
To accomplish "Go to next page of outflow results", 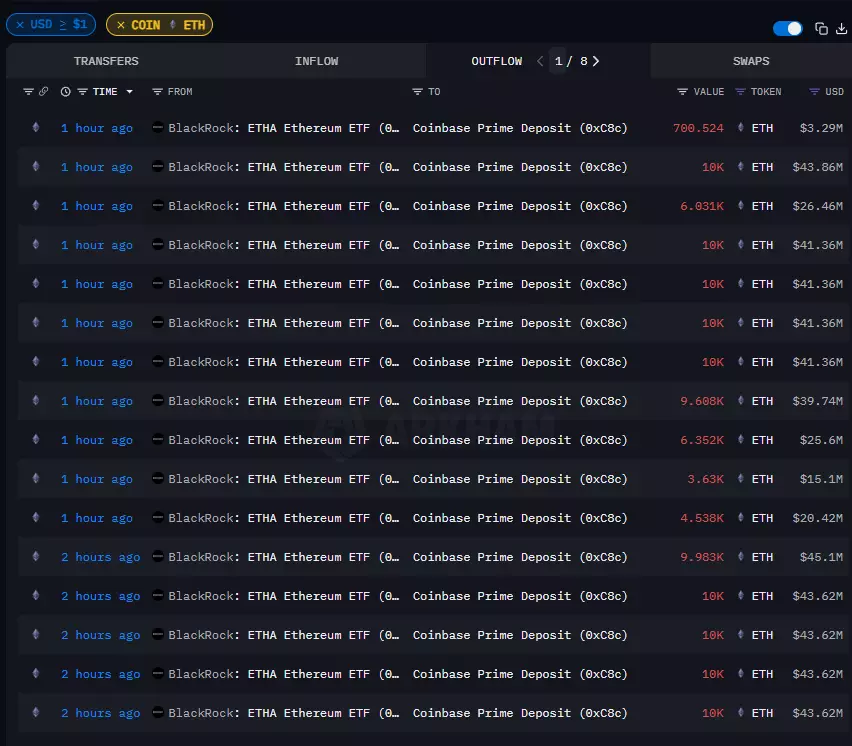I will coord(596,61).
